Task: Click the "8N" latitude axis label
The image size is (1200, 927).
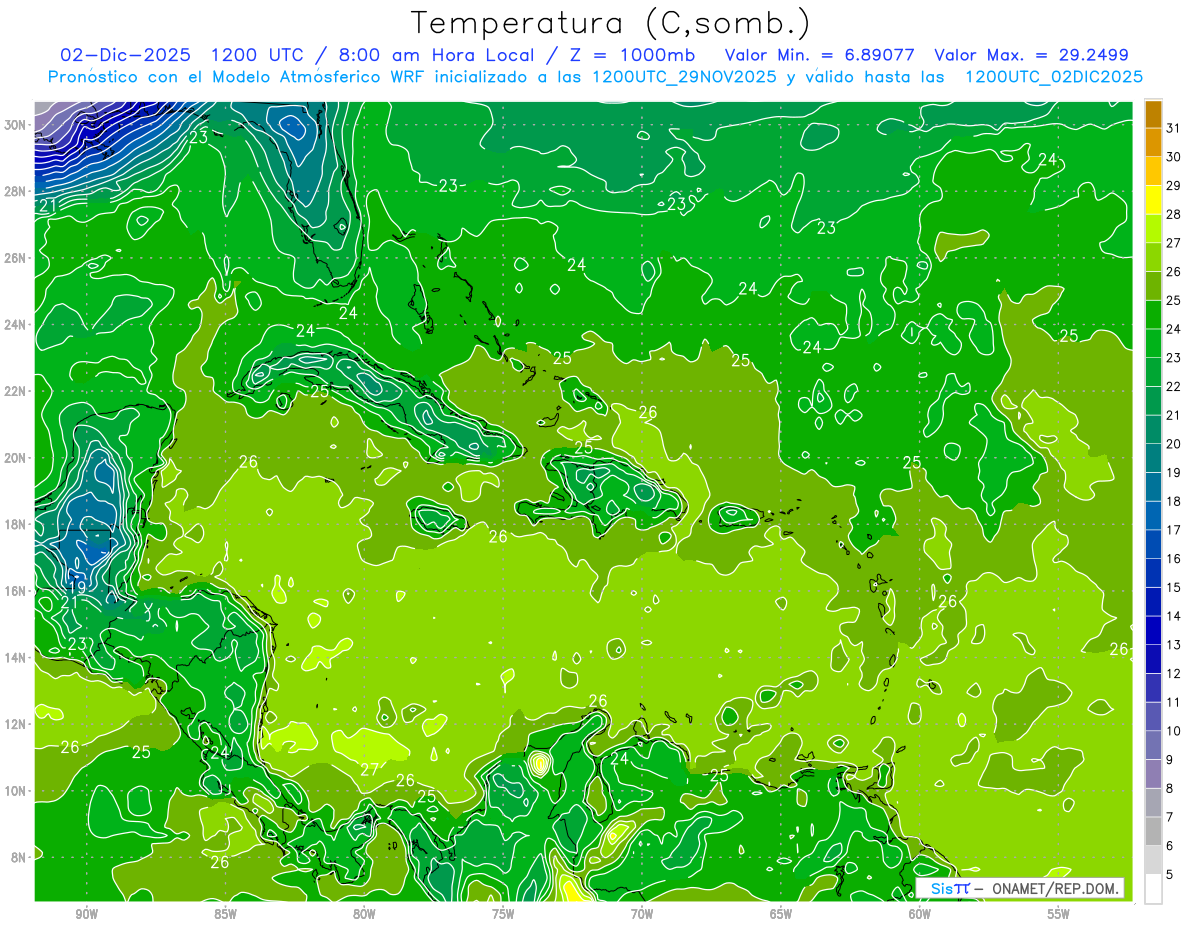Action: point(20,857)
